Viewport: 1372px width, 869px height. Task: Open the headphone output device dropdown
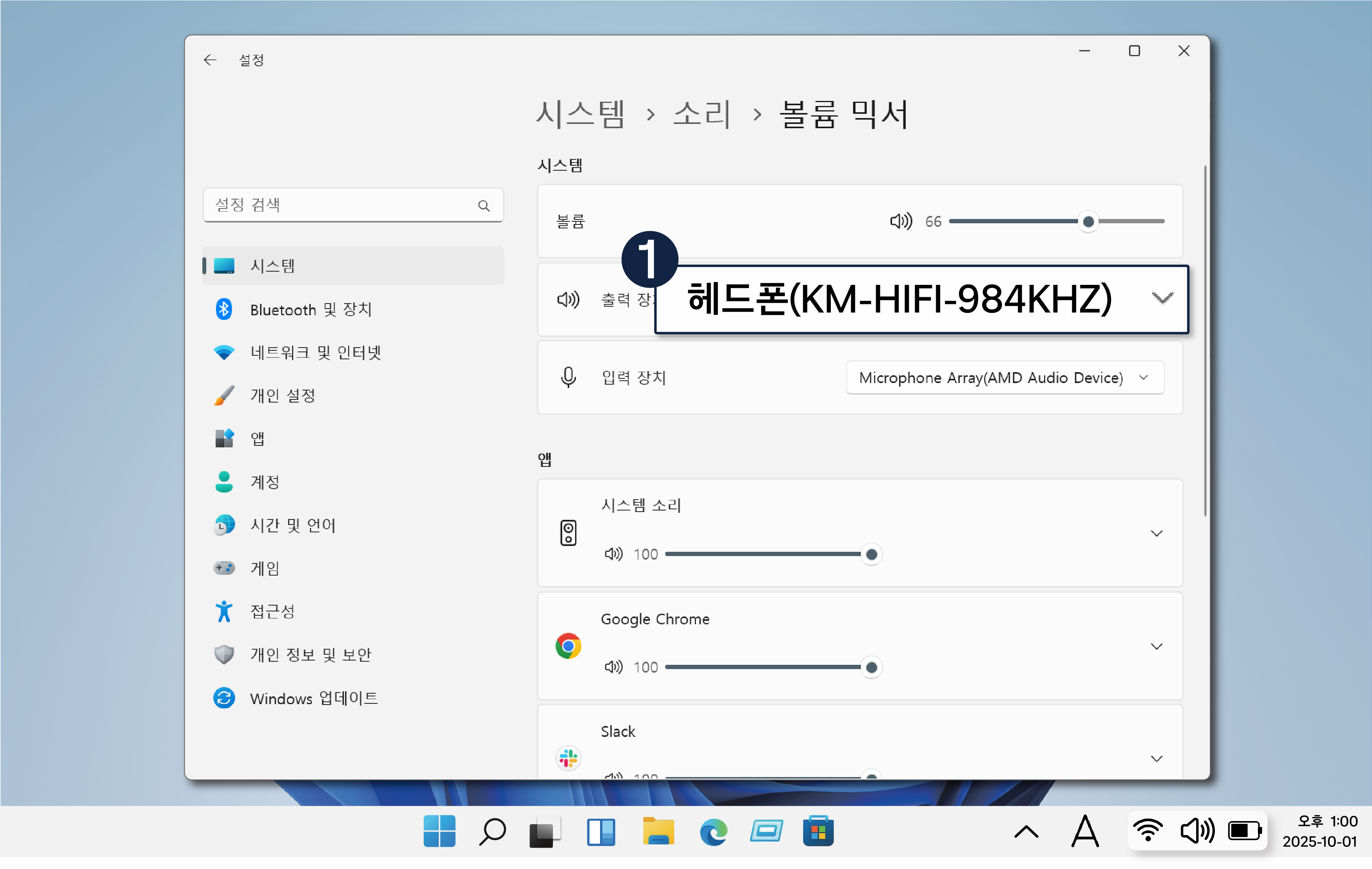tap(921, 299)
